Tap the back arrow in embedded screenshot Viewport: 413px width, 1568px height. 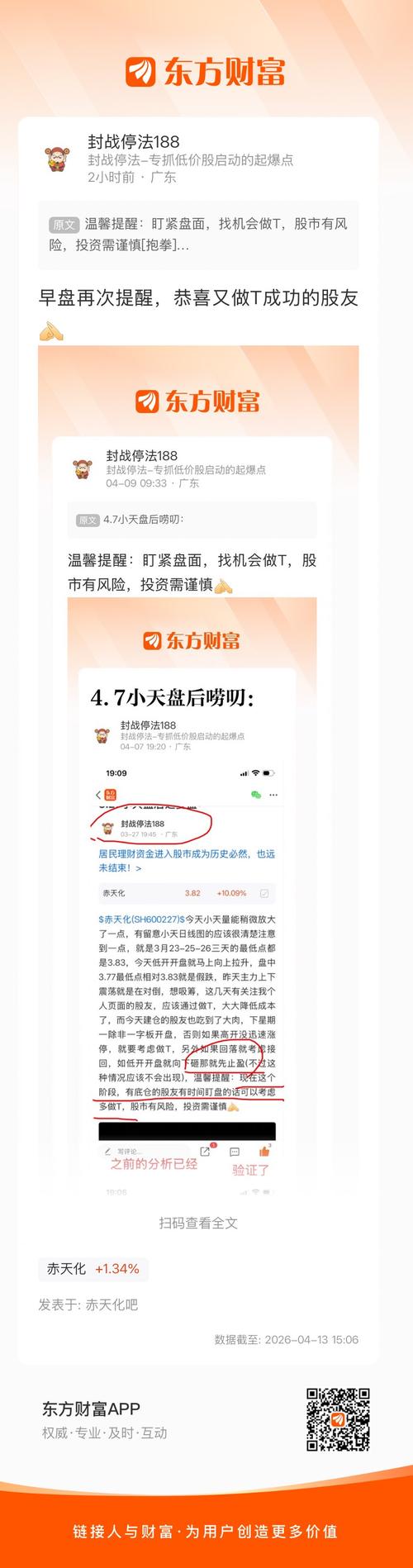click(x=99, y=795)
